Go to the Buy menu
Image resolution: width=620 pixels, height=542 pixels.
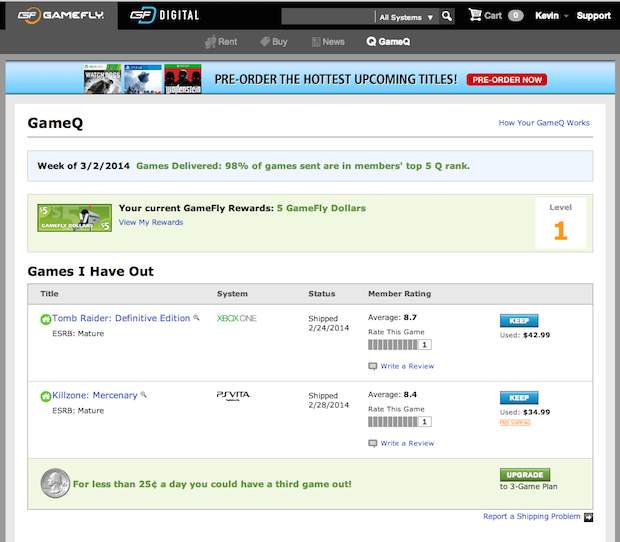click(x=274, y=42)
